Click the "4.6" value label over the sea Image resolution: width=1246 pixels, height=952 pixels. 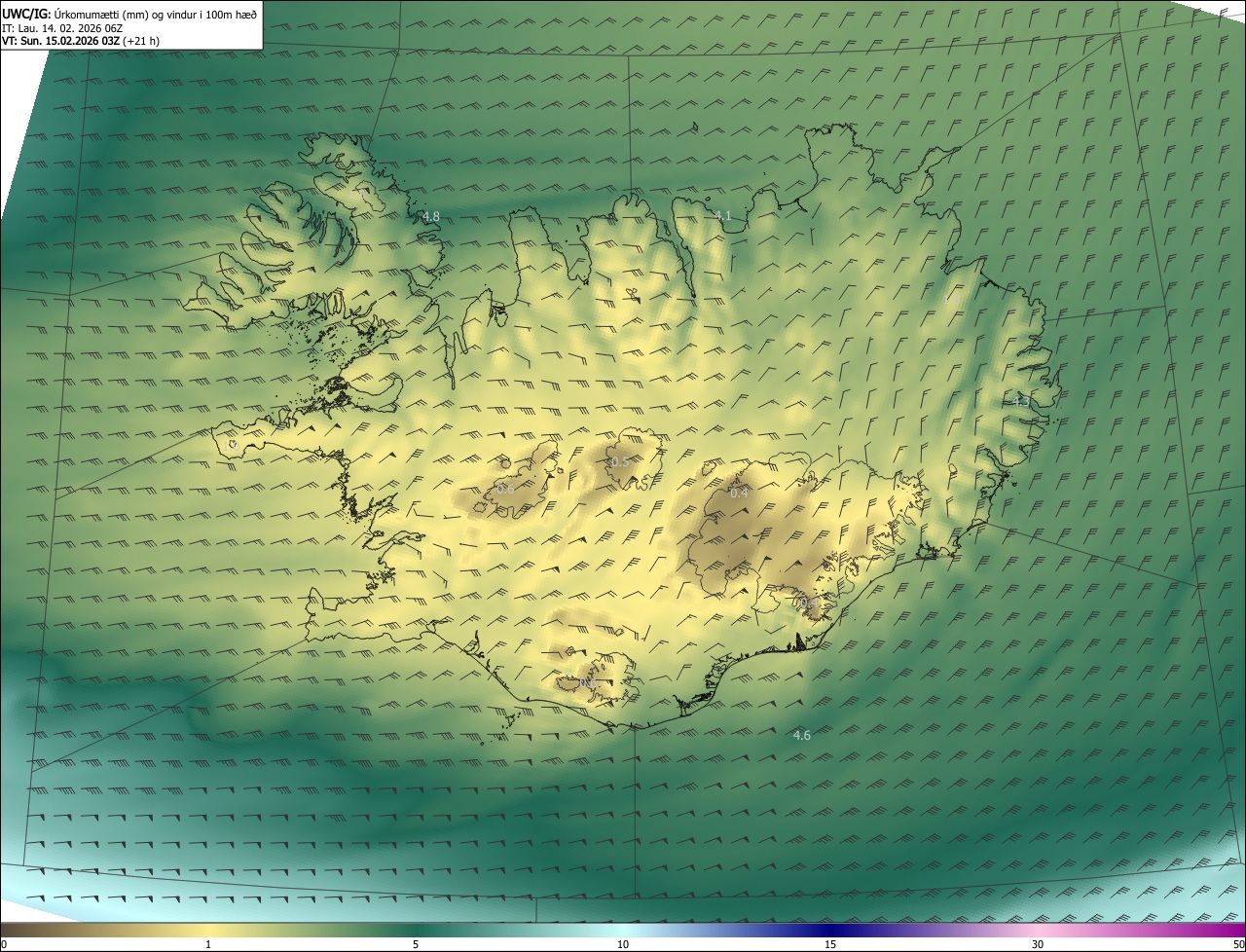[x=801, y=735]
